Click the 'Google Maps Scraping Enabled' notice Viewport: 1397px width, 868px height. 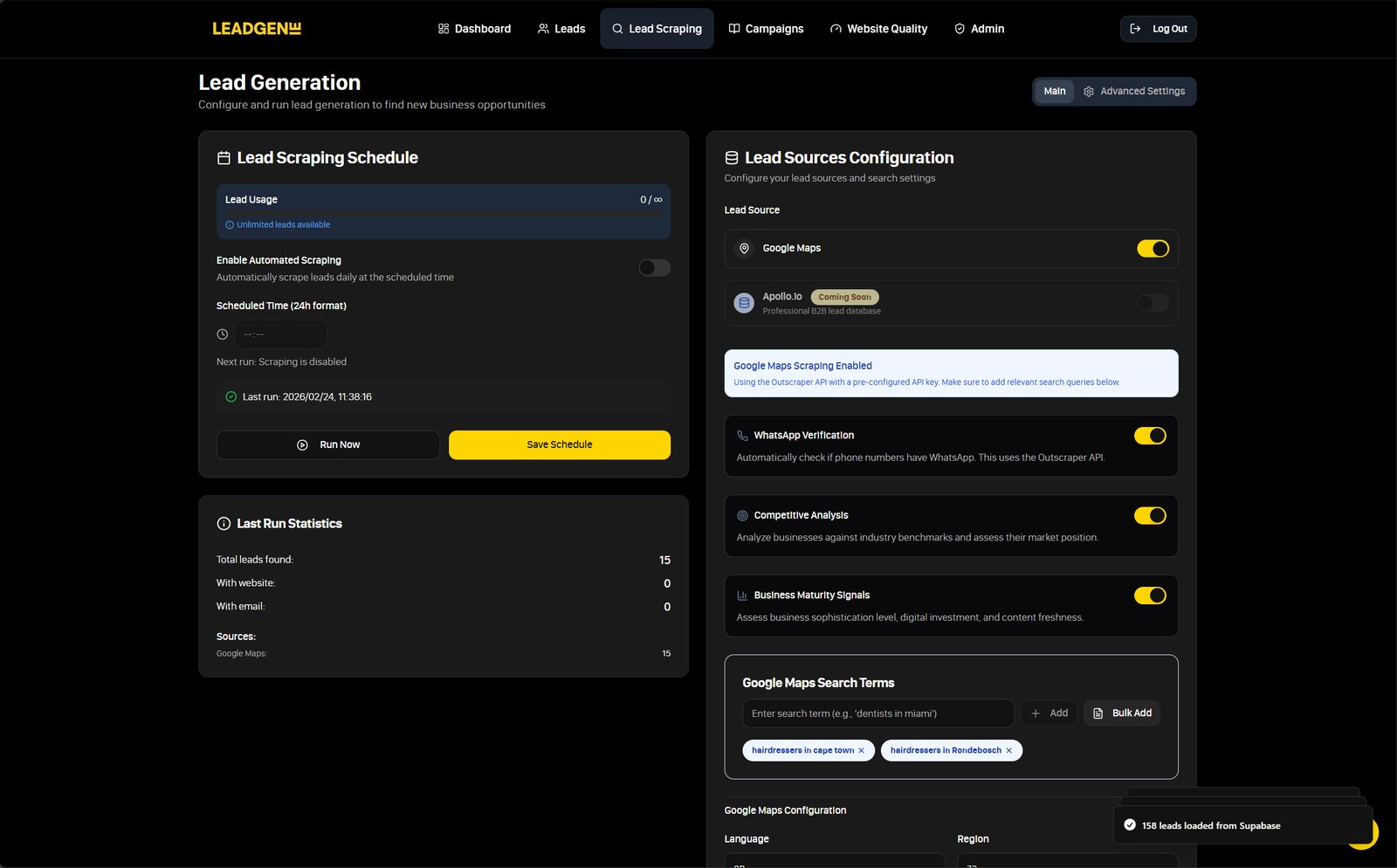(x=951, y=374)
